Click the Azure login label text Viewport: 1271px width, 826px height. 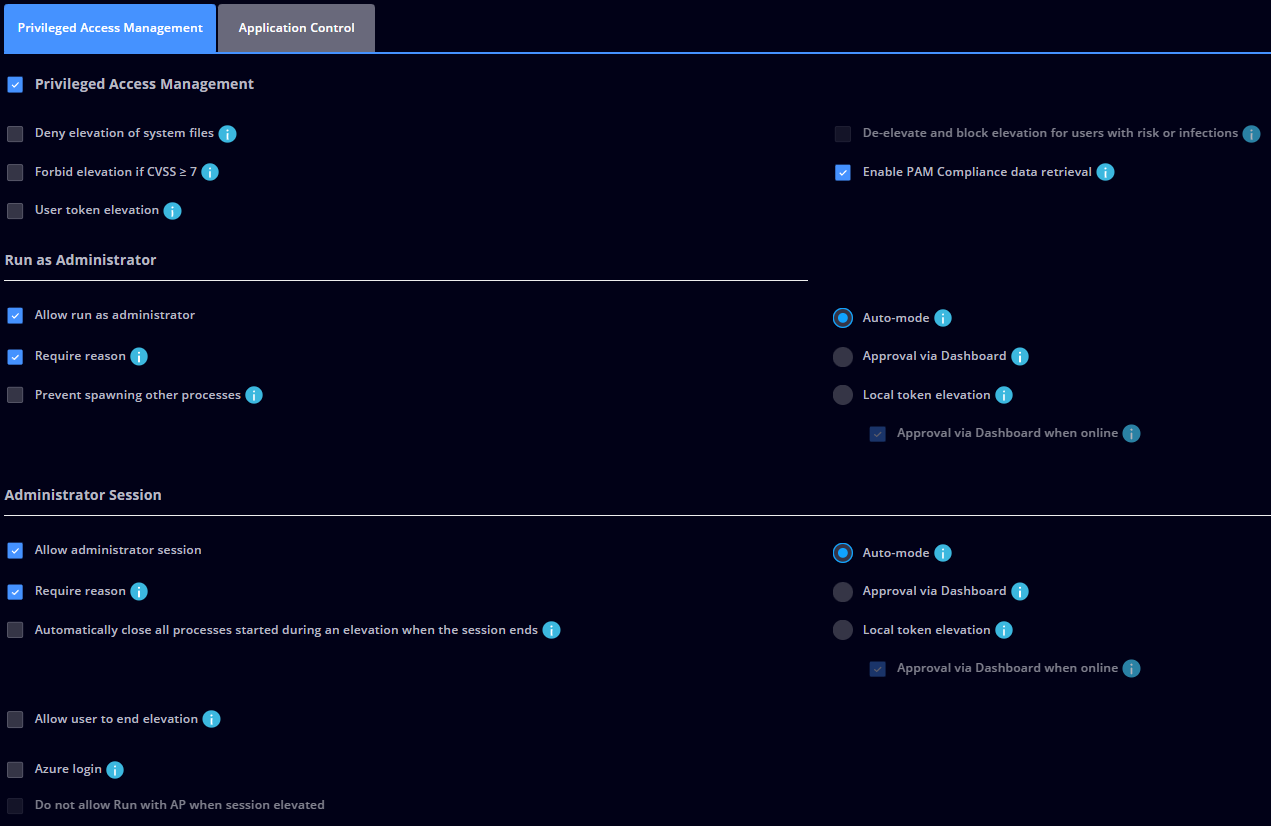(68, 770)
